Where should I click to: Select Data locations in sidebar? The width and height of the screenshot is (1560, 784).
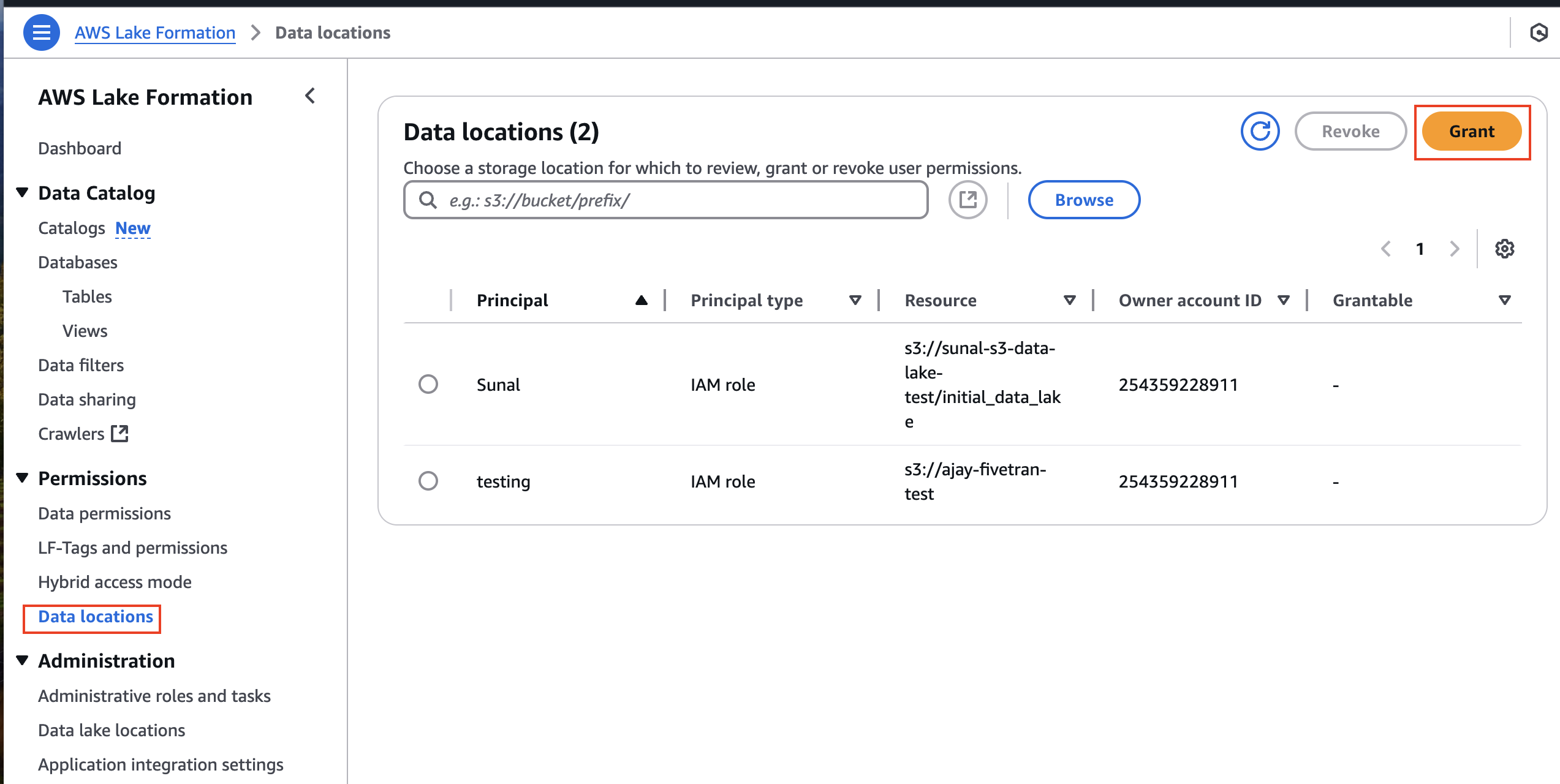coord(96,617)
